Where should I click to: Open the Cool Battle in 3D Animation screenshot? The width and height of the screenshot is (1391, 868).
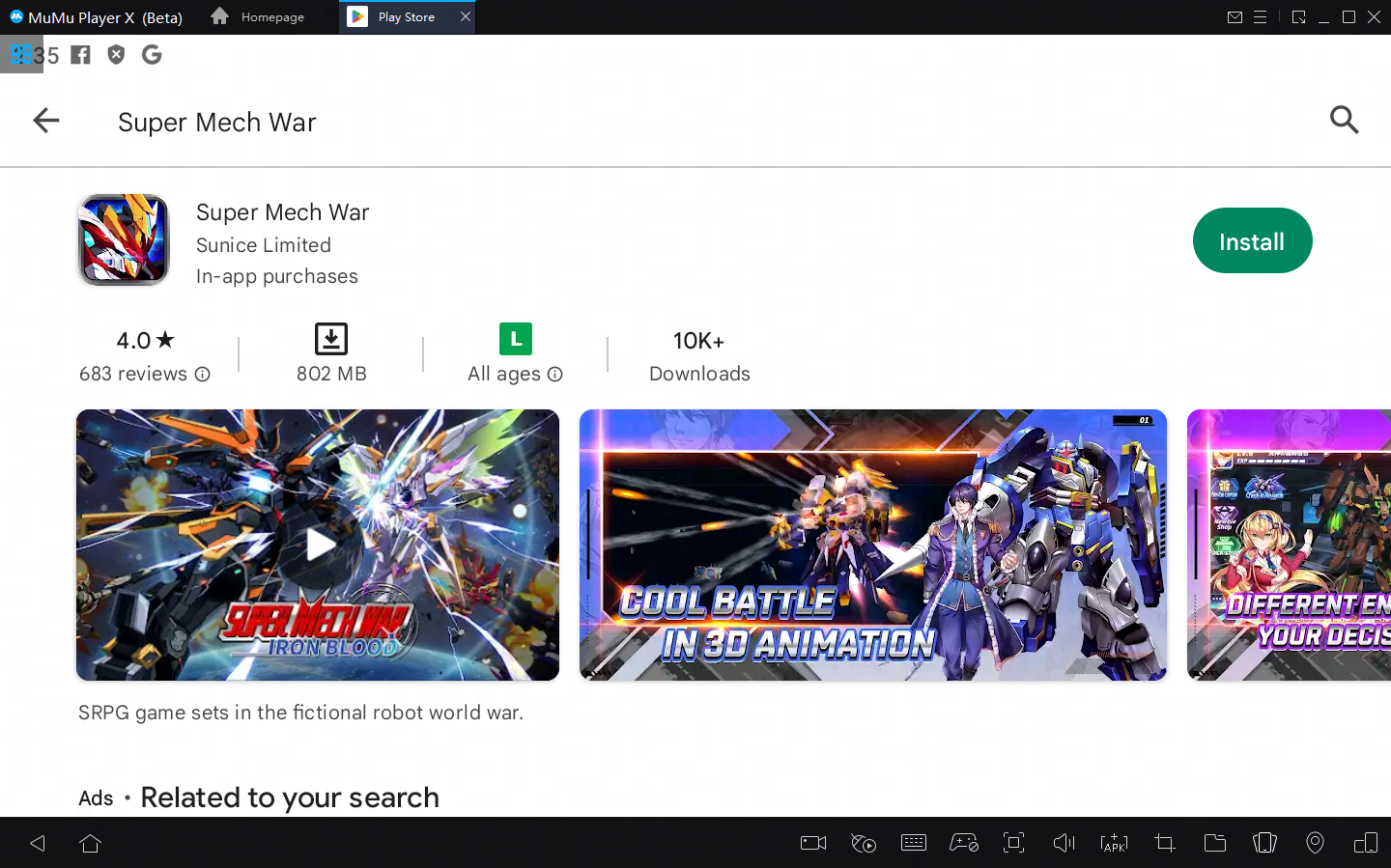[872, 545]
